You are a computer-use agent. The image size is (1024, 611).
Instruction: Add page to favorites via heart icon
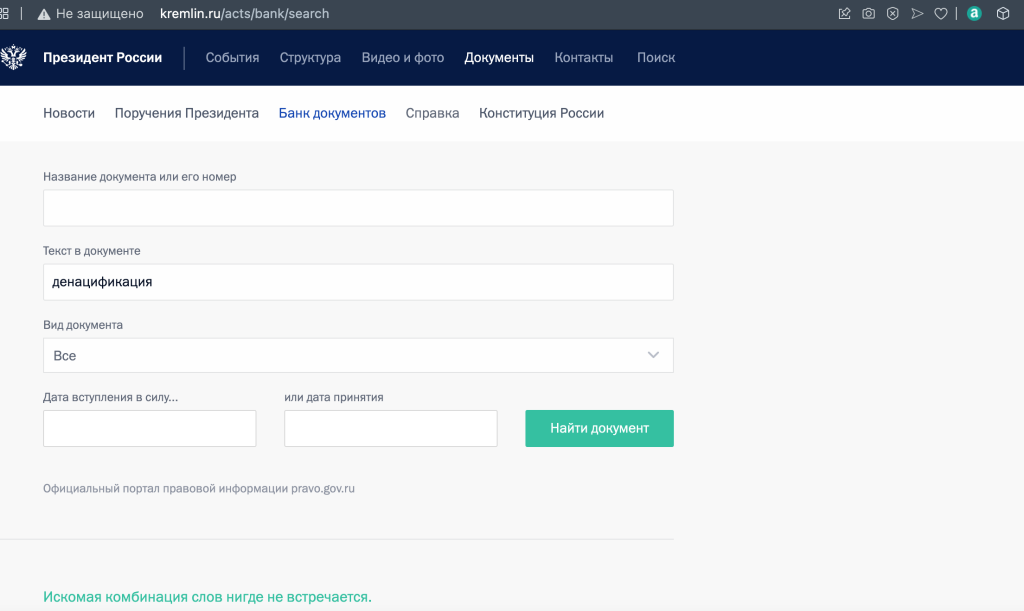[x=940, y=14]
